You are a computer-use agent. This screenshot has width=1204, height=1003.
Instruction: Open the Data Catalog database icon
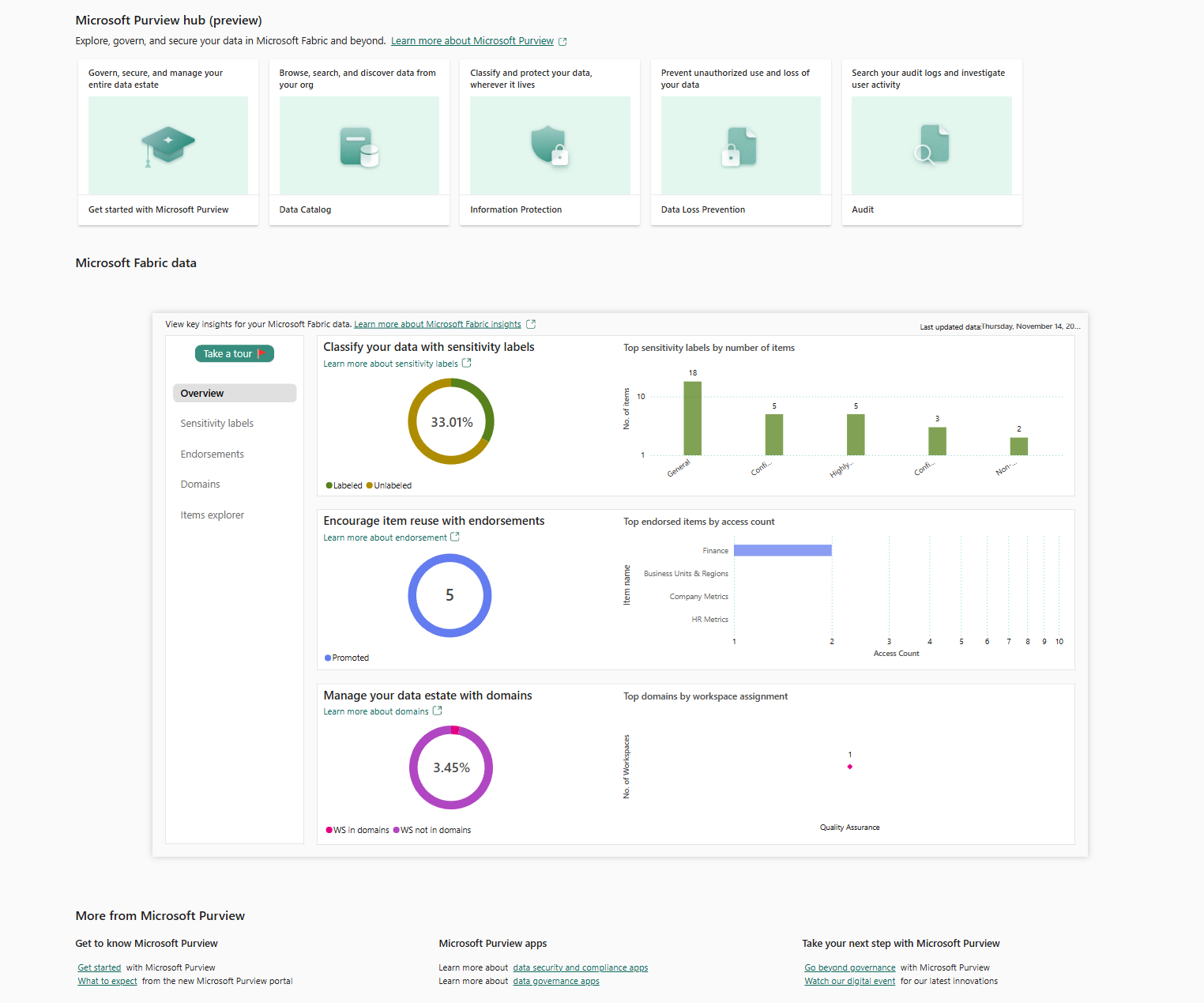click(359, 146)
